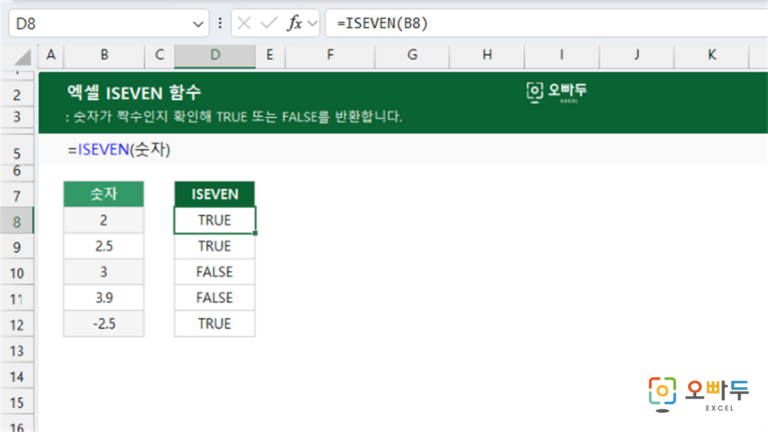Select column J header
This screenshot has width=768, height=432.
pyautogui.click(x=637, y=55)
